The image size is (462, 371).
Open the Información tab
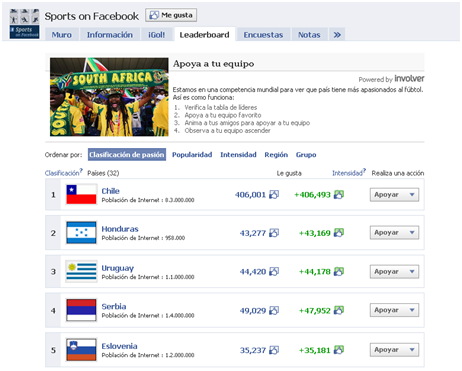110,35
